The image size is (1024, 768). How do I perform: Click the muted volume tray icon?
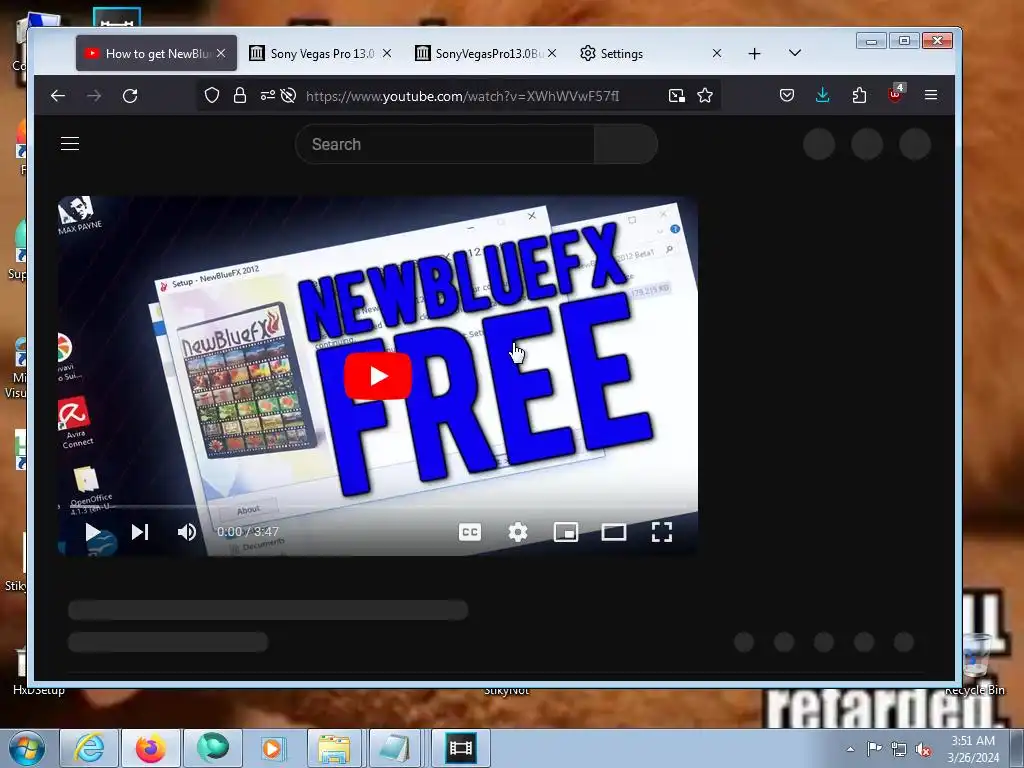pos(923,749)
